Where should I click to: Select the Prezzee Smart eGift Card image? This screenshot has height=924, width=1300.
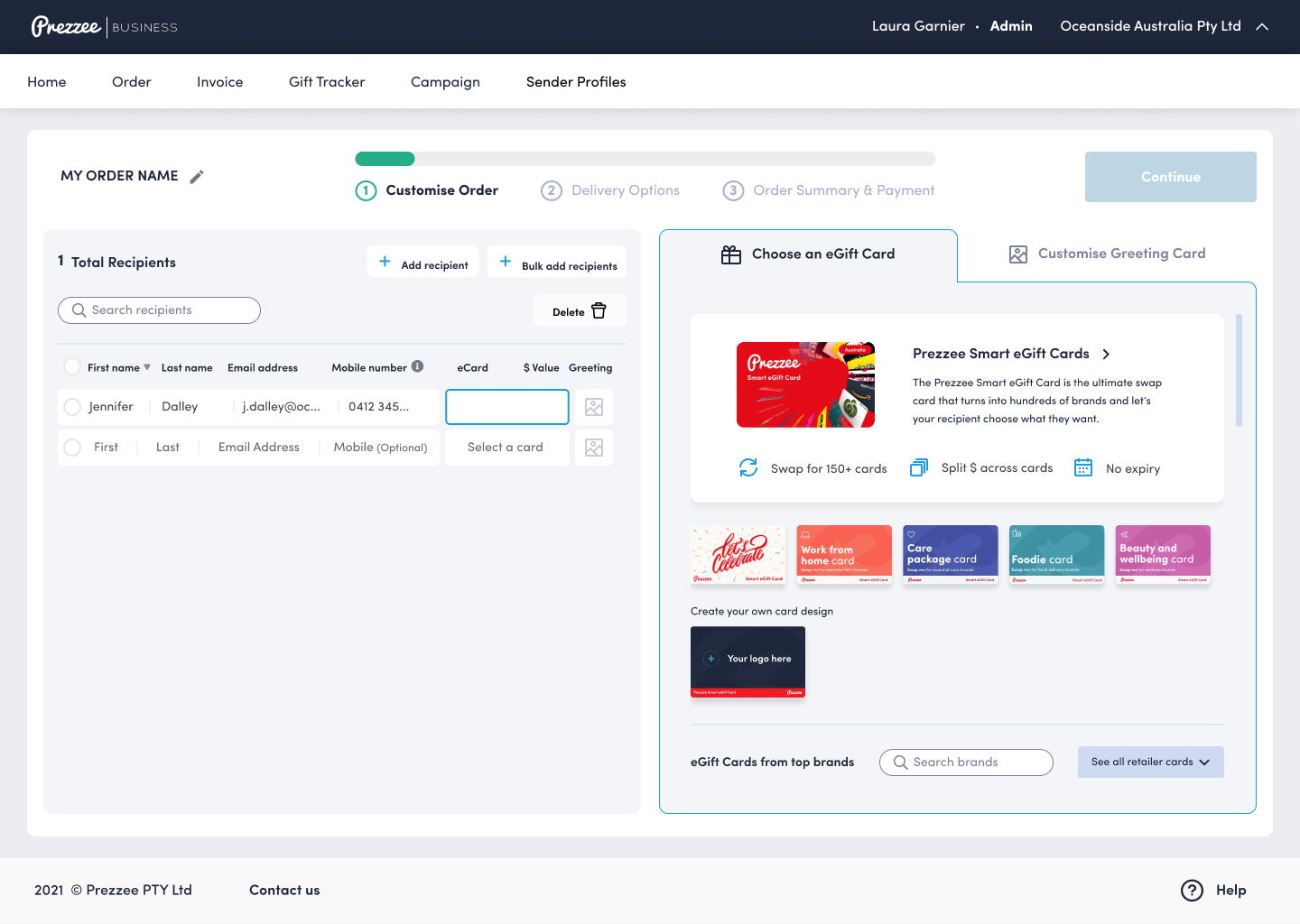(x=805, y=384)
